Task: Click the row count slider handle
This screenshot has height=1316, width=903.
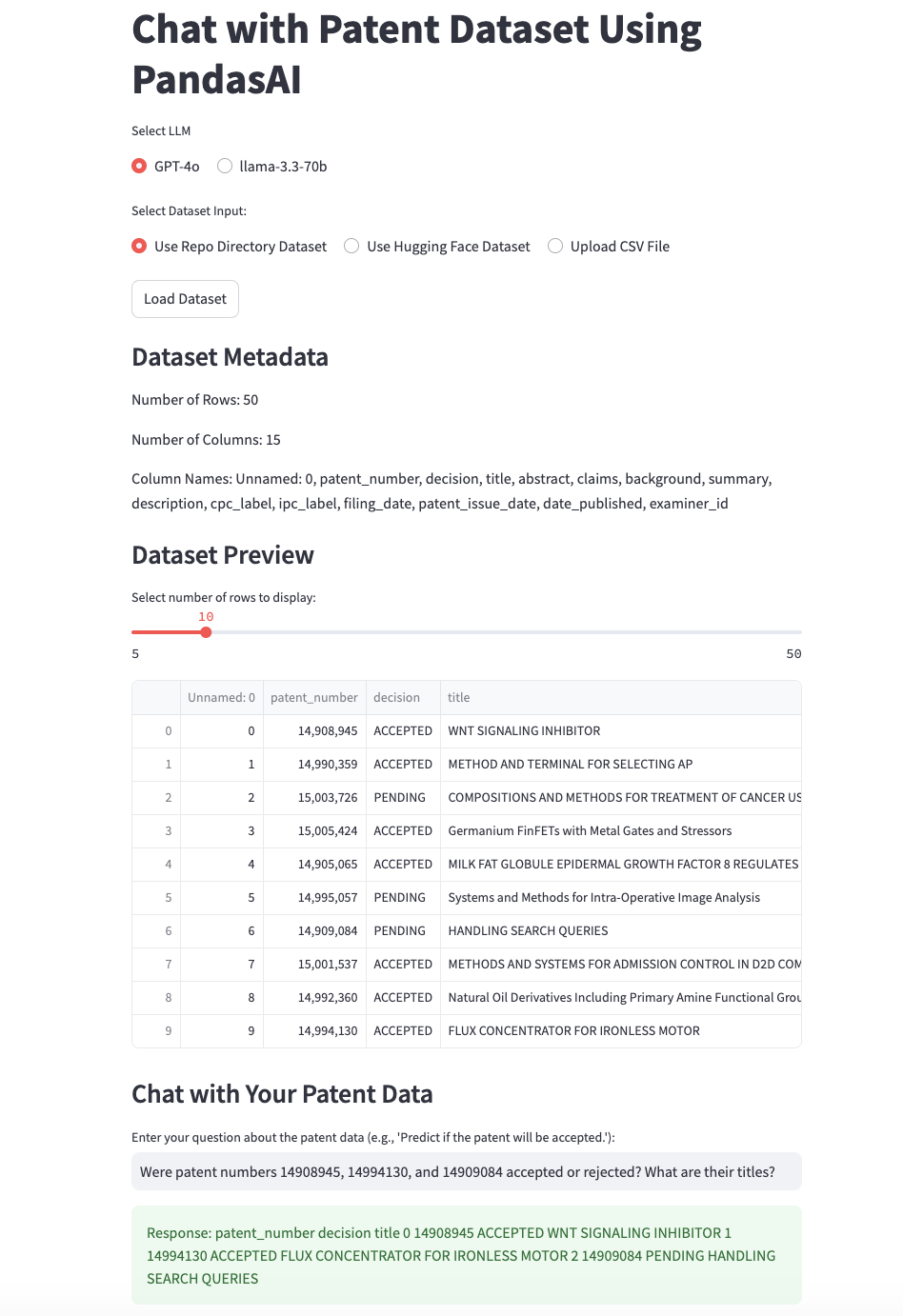Action: tap(206, 632)
